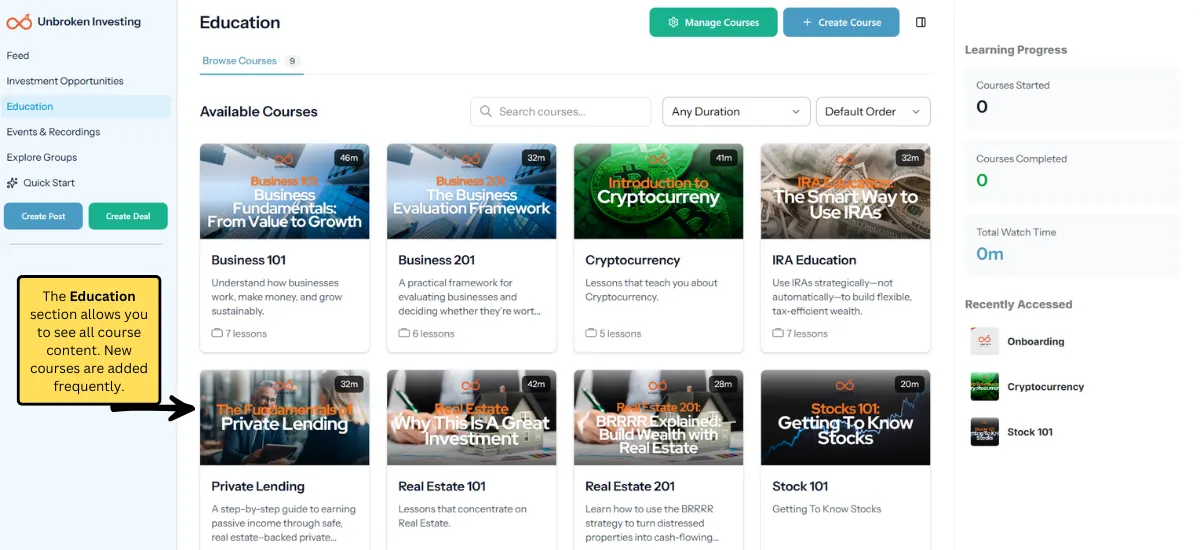This screenshot has height=550, width=1200.
Task: Open the Default Order sort dropdown
Action: coord(873,112)
